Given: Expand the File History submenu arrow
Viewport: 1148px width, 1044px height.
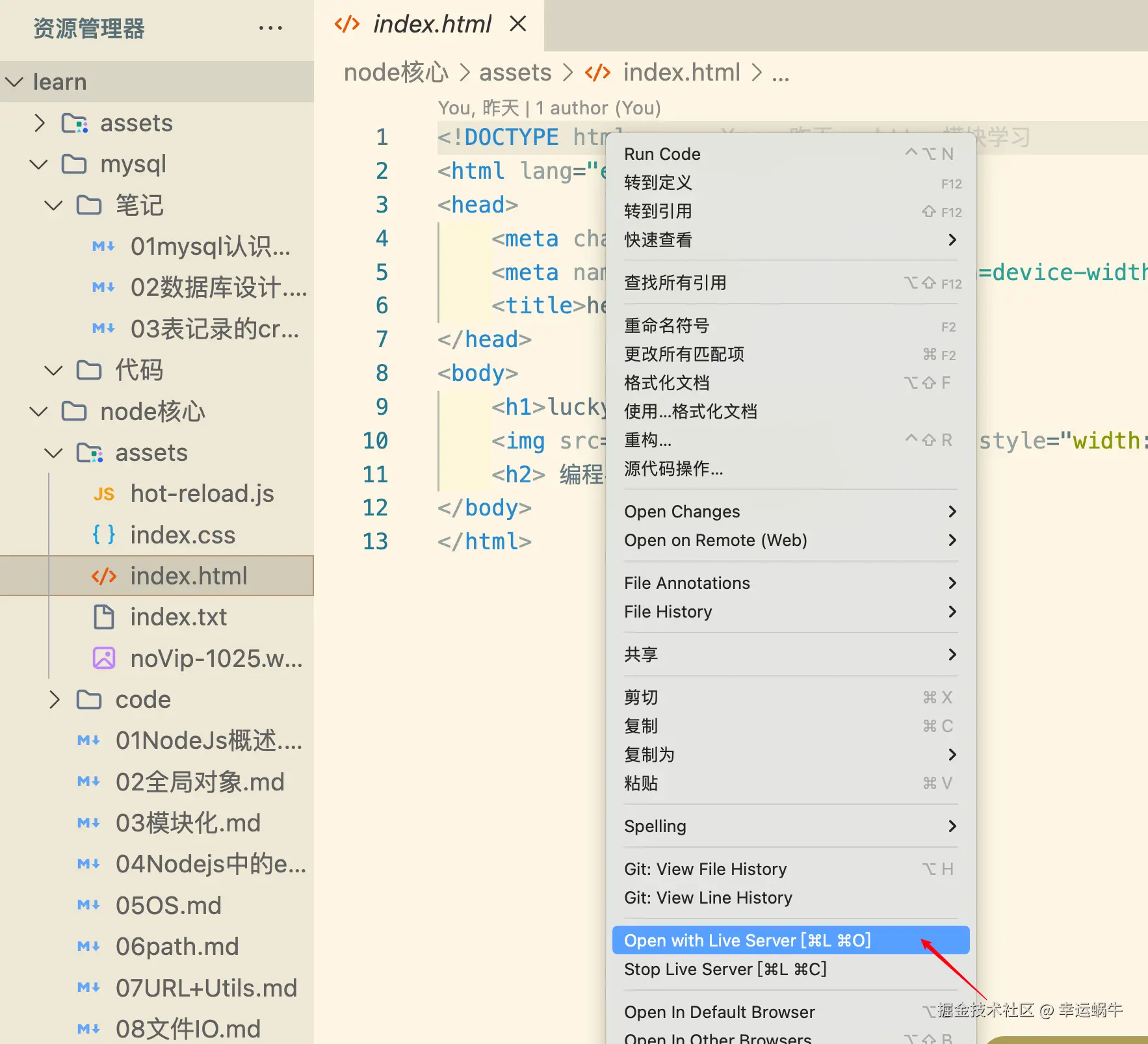Looking at the screenshot, I should pos(952,612).
